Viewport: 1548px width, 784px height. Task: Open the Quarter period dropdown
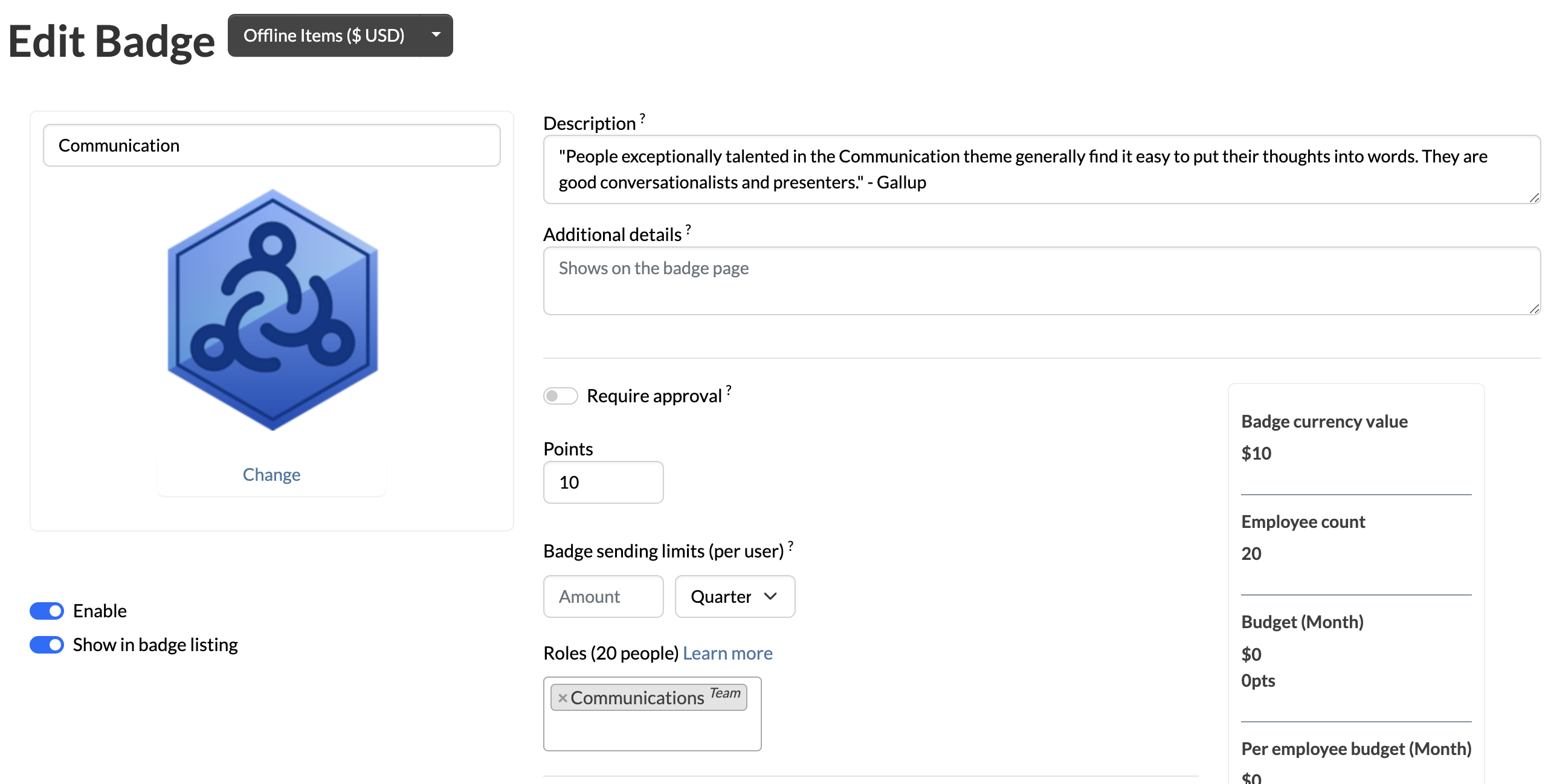coord(734,596)
